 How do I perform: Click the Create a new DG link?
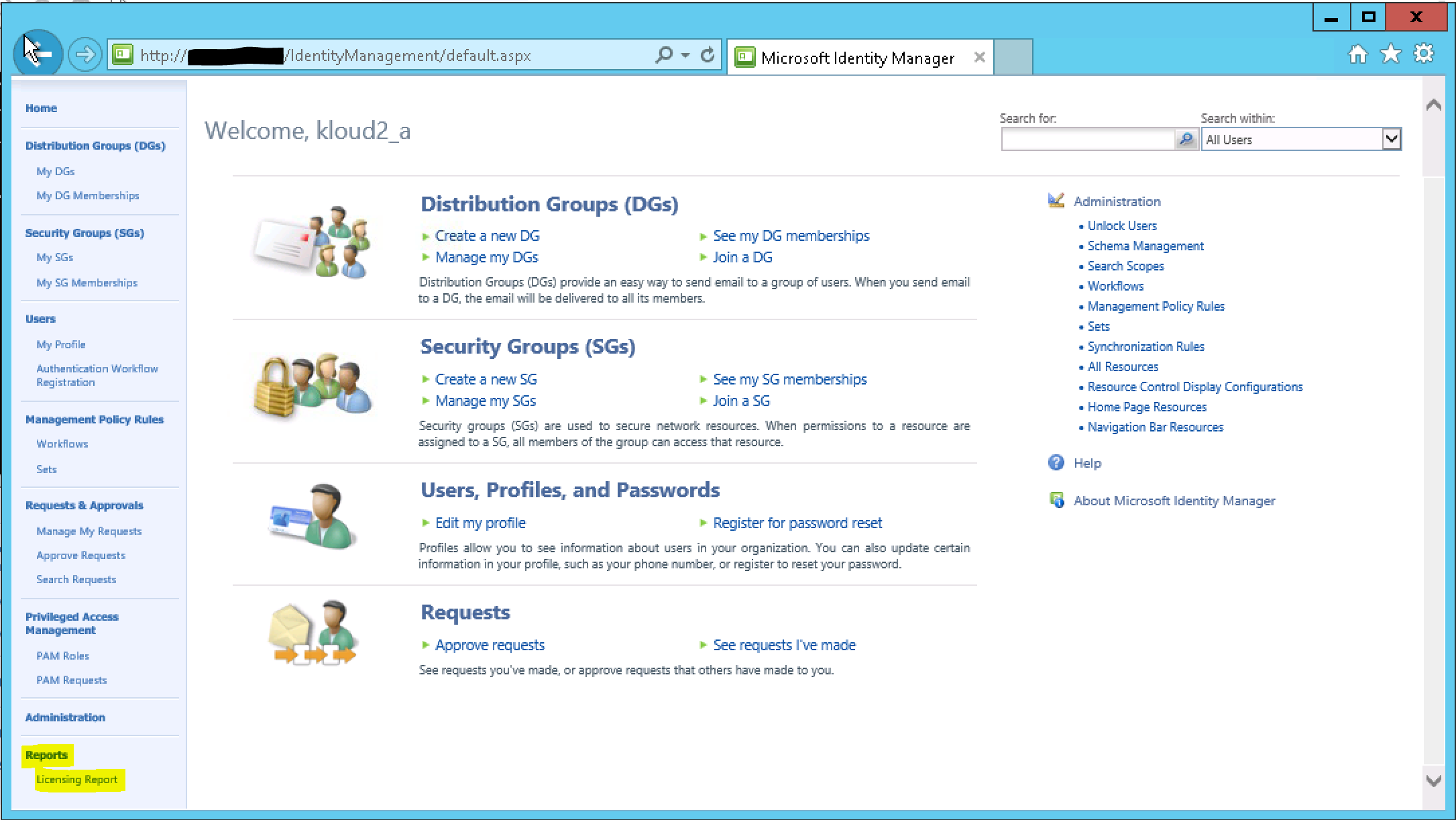pyautogui.click(x=487, y=236)
